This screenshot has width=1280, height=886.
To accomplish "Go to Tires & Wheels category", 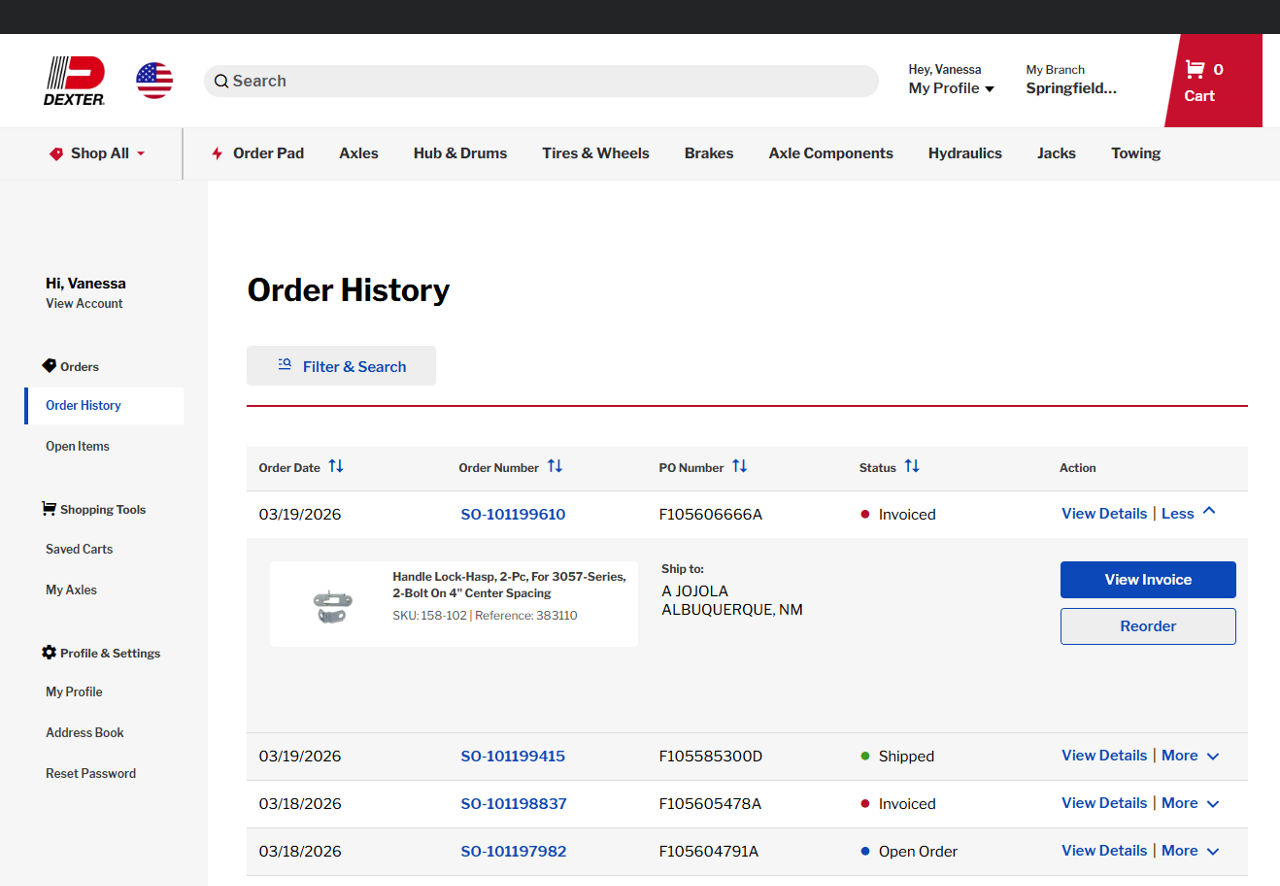I will (x=596, y=154).
